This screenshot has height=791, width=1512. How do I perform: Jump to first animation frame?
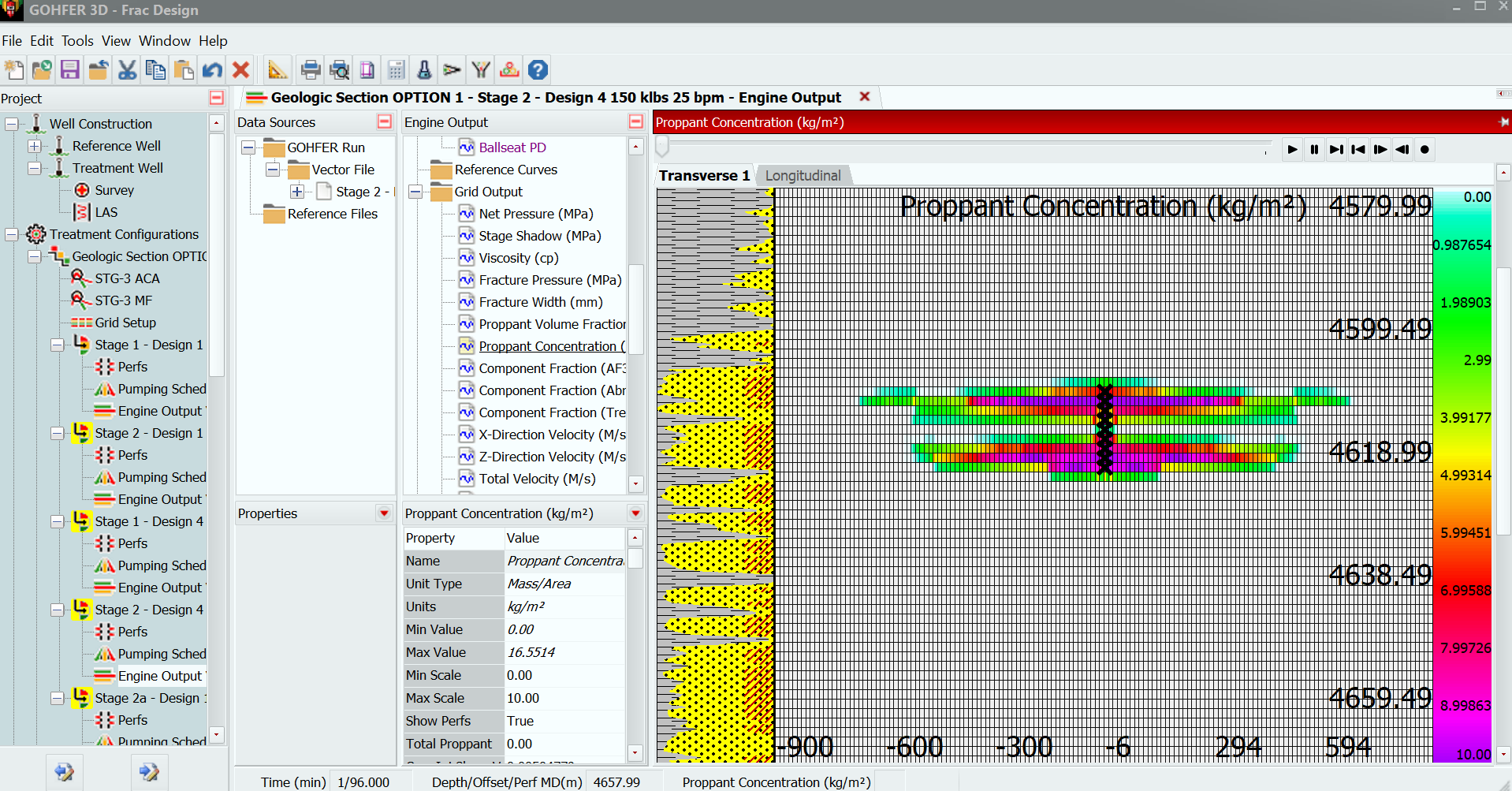[1358, 149]
